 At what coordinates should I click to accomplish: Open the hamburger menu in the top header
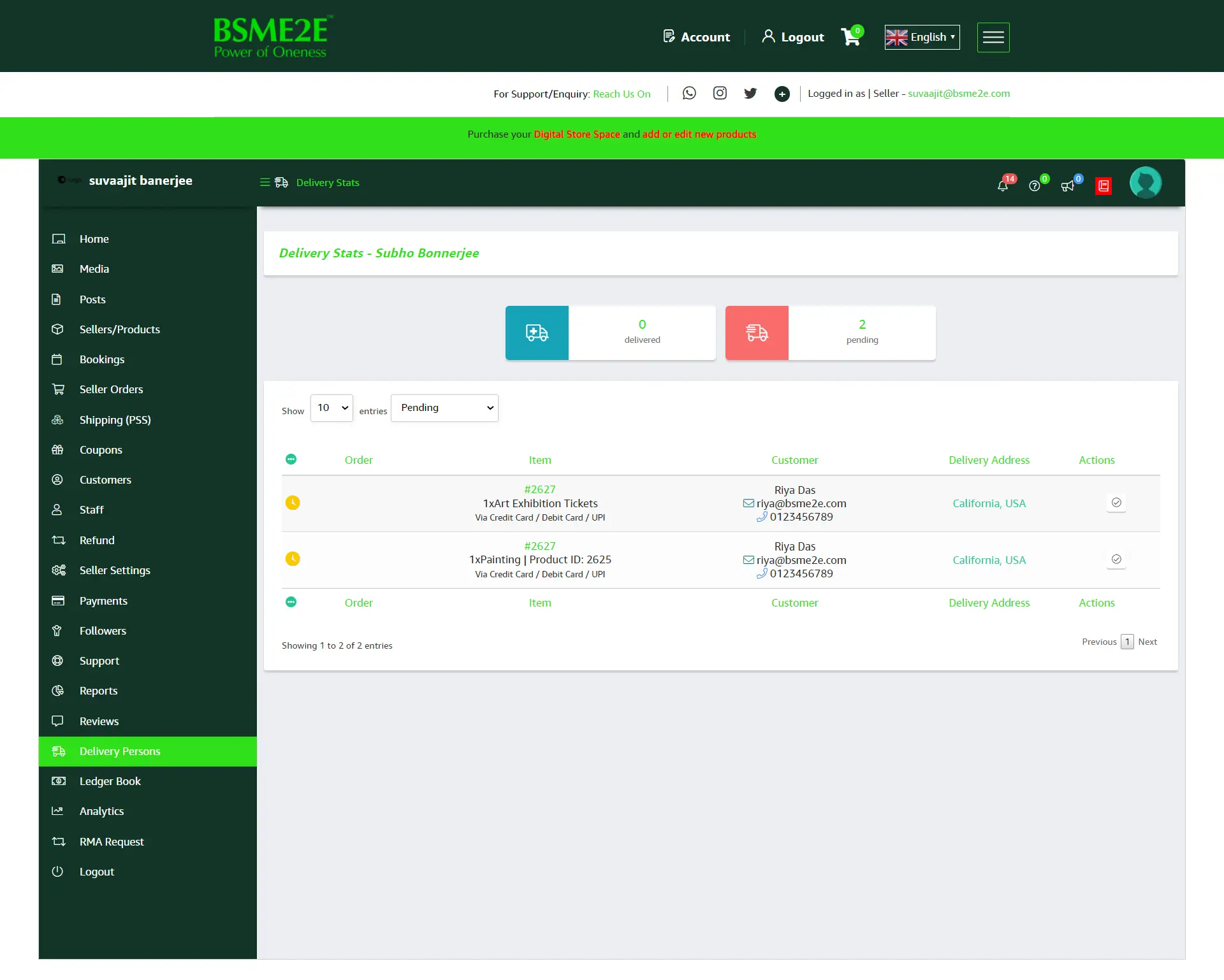[x=993, y=38]
